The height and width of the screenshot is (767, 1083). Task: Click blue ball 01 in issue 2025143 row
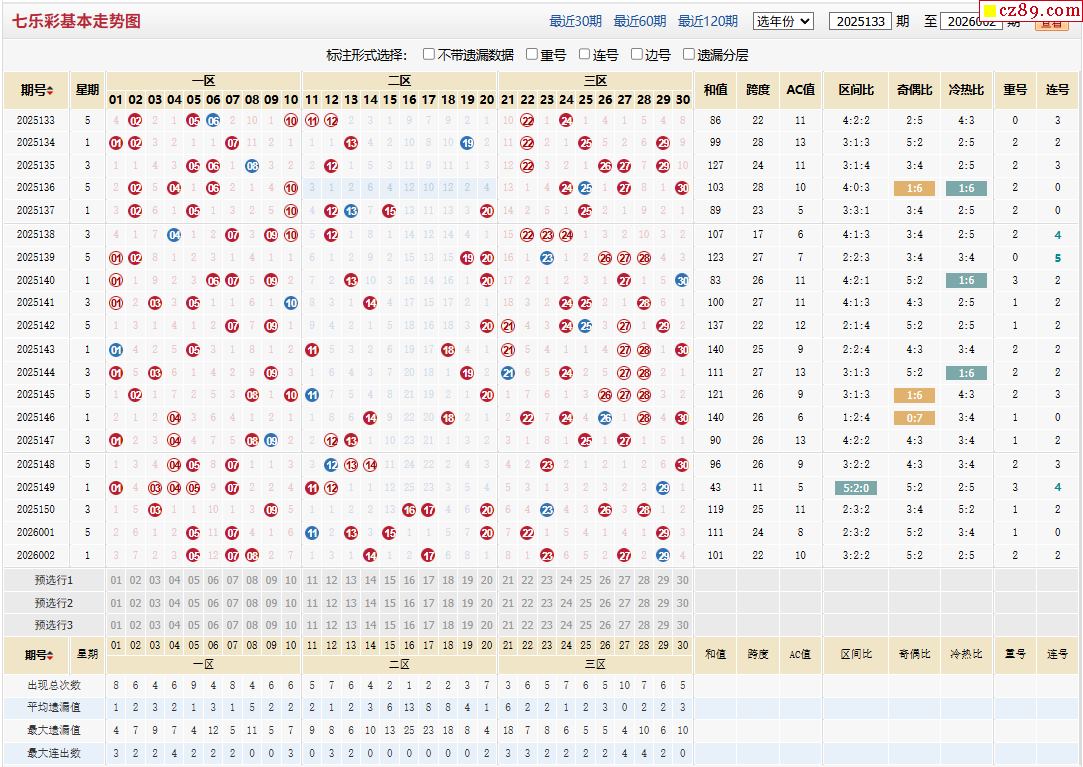point(116,350)
